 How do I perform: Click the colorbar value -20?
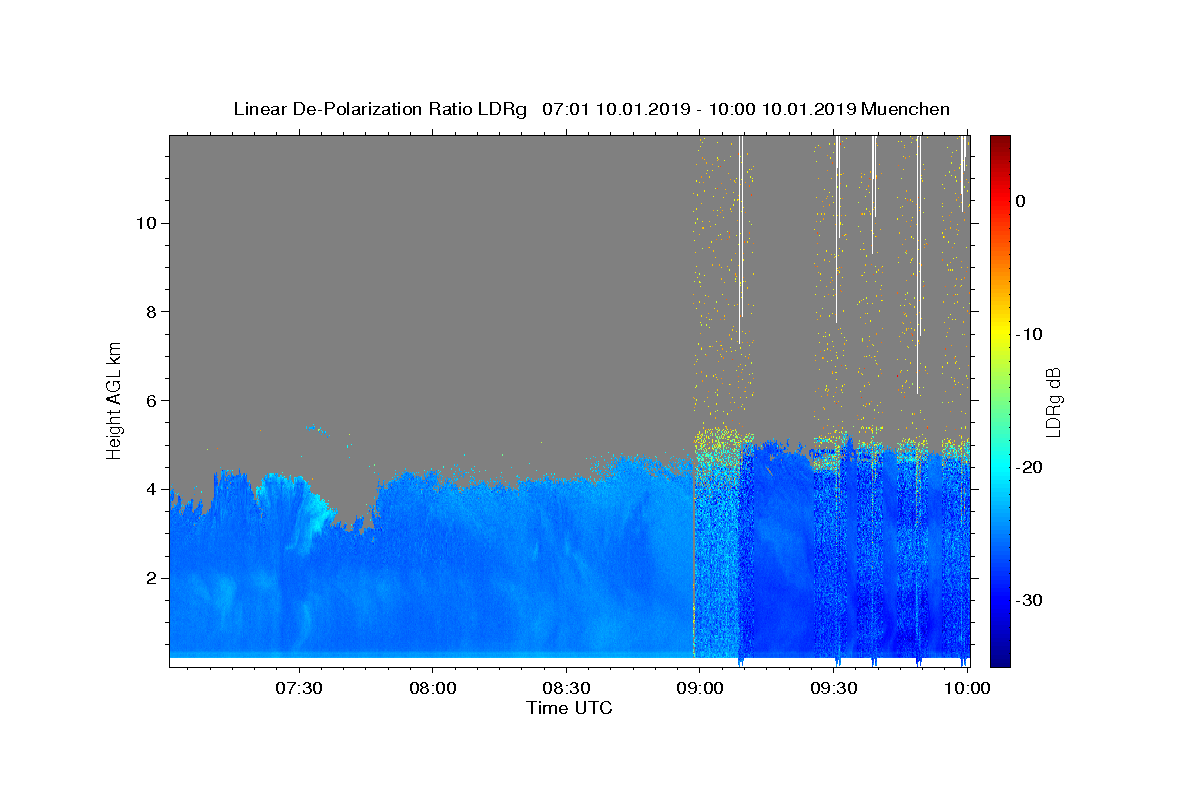point(1030,467)
